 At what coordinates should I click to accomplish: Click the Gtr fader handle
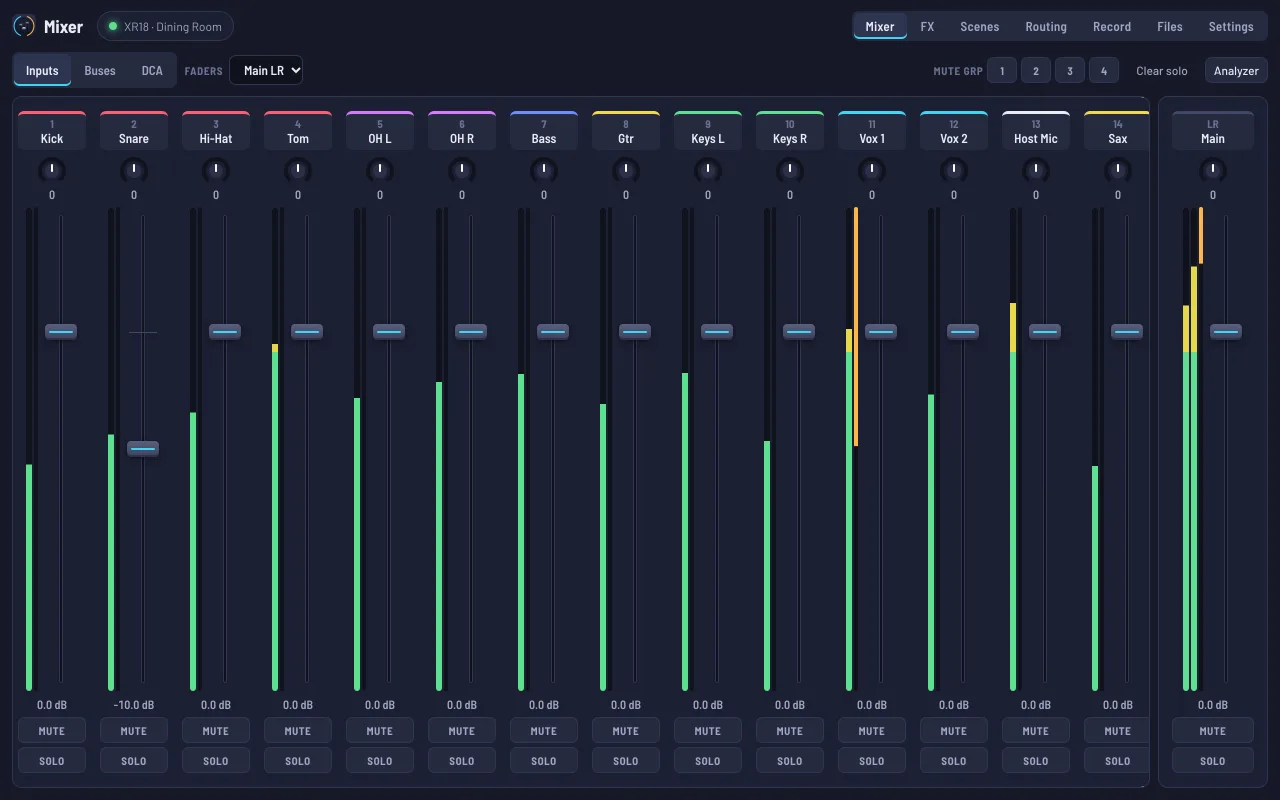[635, 331]
